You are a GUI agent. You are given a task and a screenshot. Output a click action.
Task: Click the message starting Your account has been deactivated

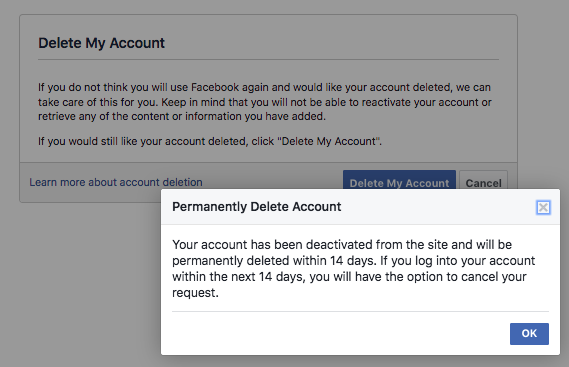(x=353, y=269)
